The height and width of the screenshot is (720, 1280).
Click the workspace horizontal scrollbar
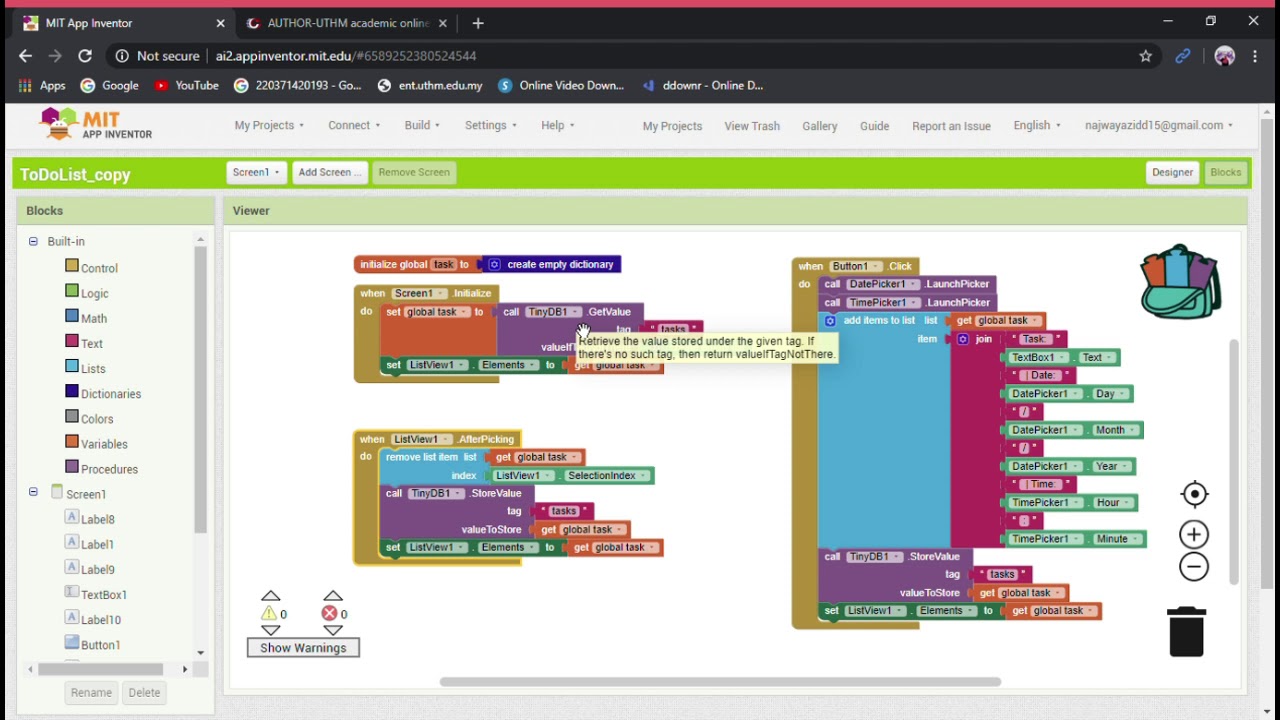[x=720, y=682]
